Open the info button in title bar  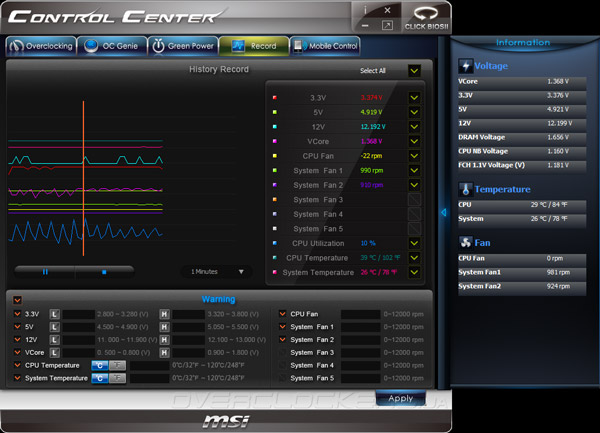click(x=365, y=10)
